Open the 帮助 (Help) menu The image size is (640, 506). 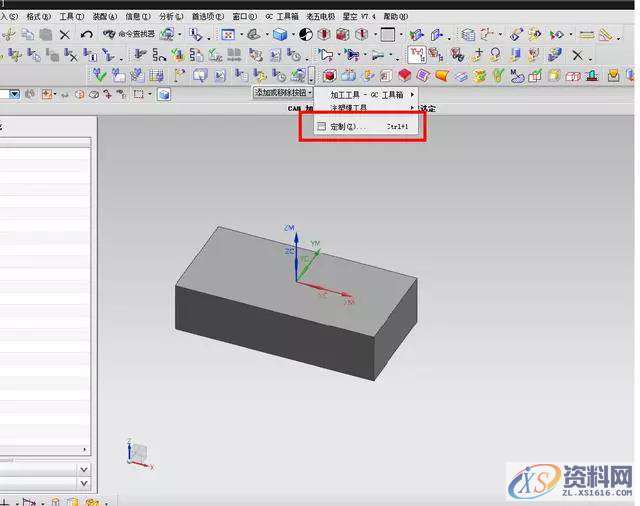[x=394, y=17]
